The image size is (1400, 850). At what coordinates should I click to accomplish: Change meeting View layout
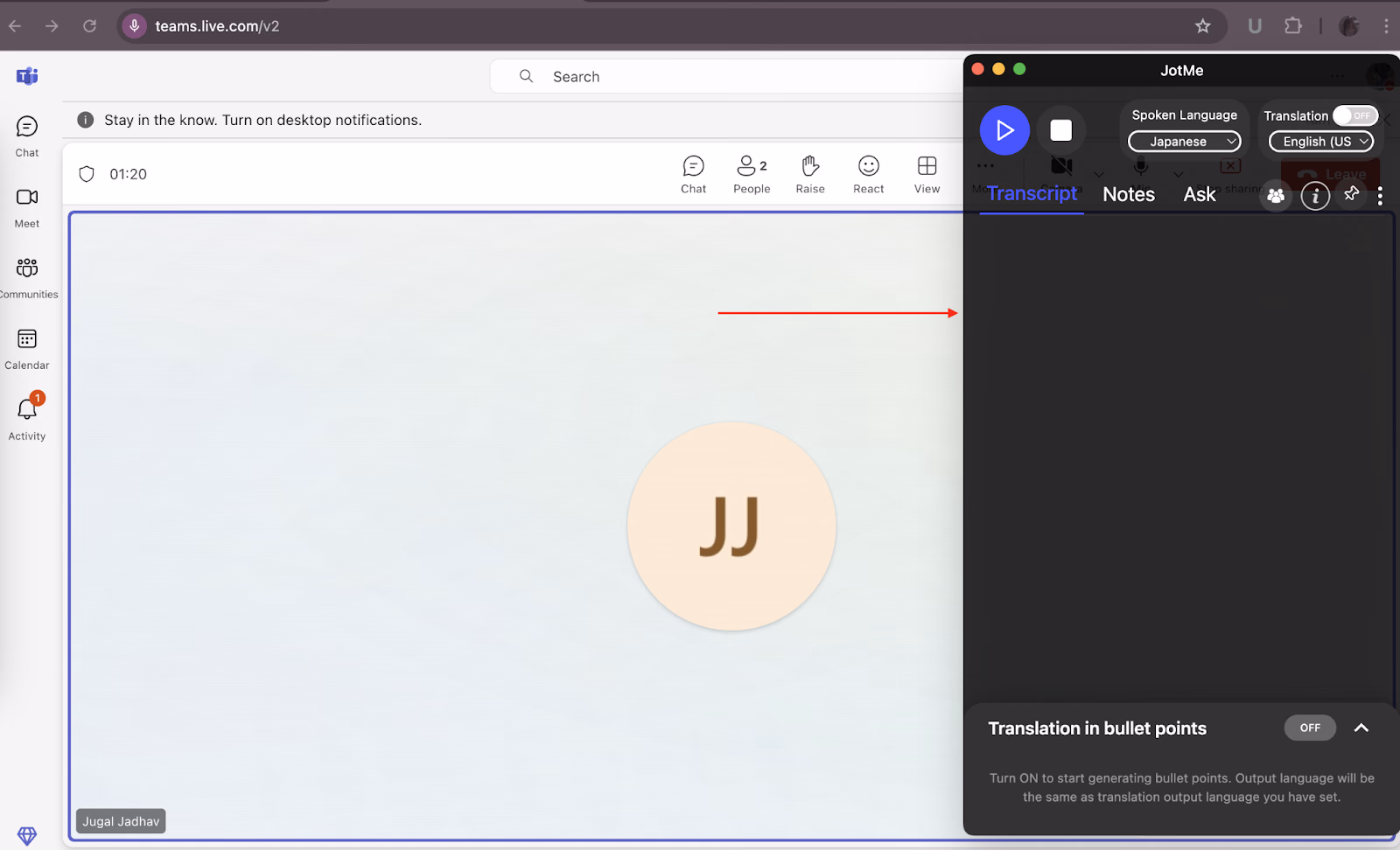click(x=927, y=174)
